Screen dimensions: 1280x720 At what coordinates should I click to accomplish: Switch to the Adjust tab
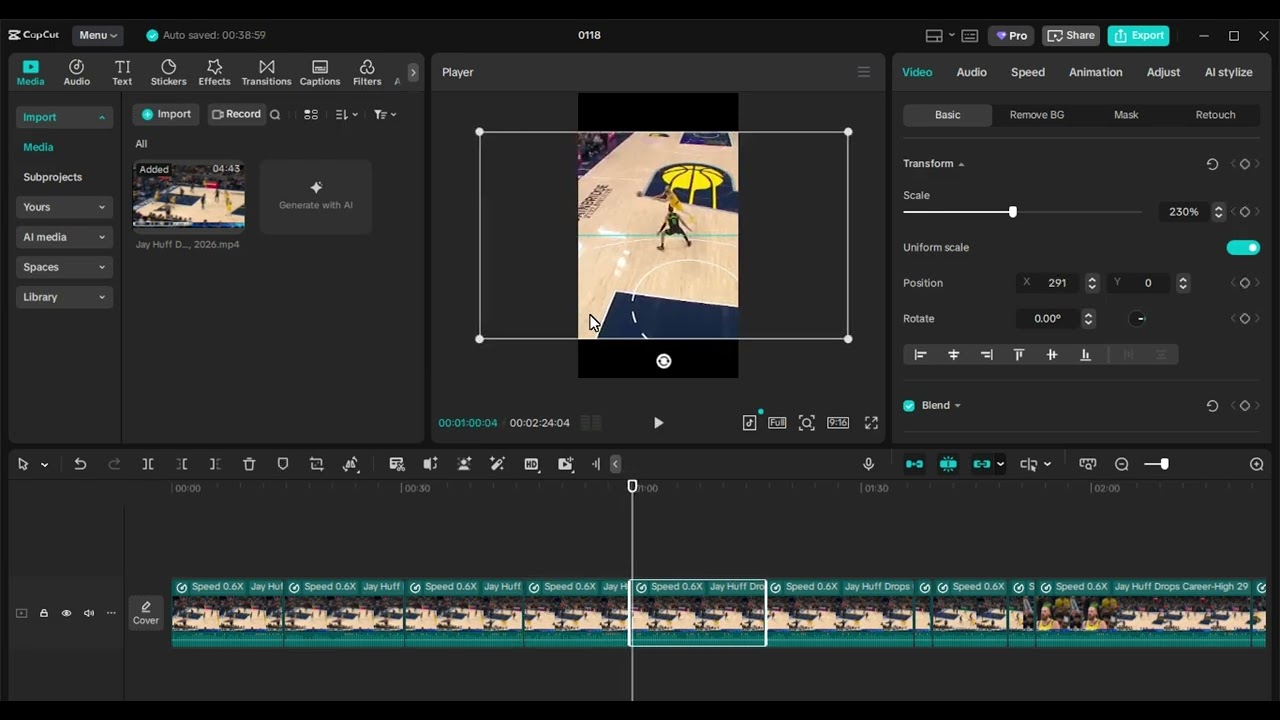pos(1163,72)
